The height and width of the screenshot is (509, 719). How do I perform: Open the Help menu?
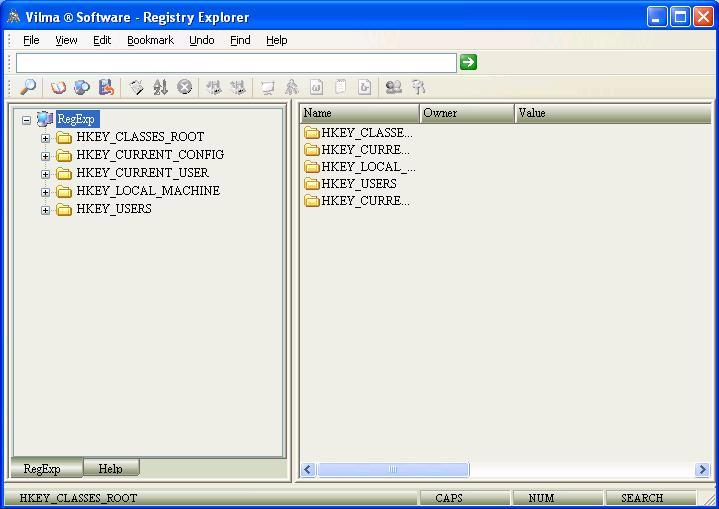click(x=277, y=40)
